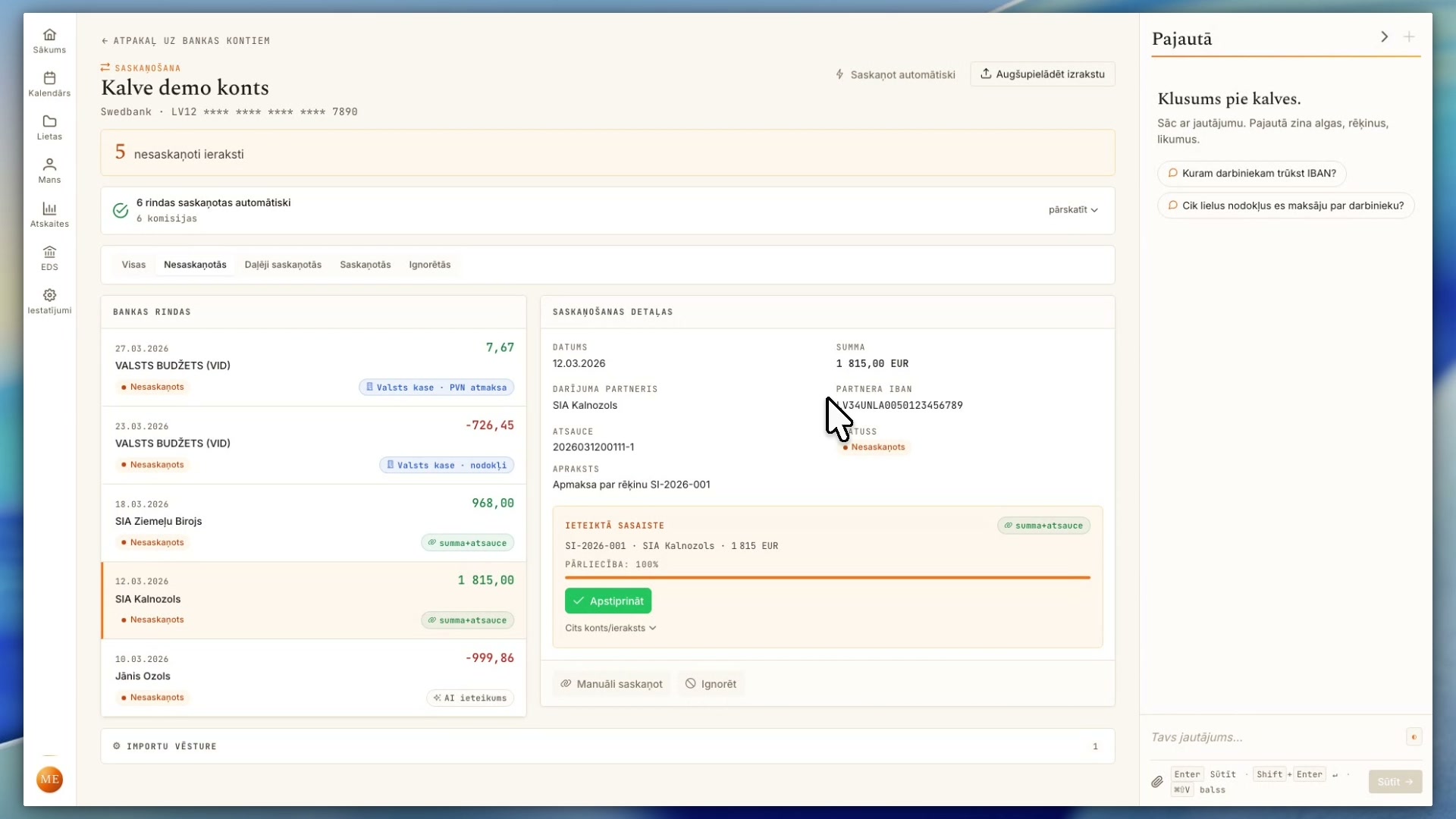Click the green check icon for auto-matched rows
The width and height of the screenshot is (1456, 819).
point(121,210)
